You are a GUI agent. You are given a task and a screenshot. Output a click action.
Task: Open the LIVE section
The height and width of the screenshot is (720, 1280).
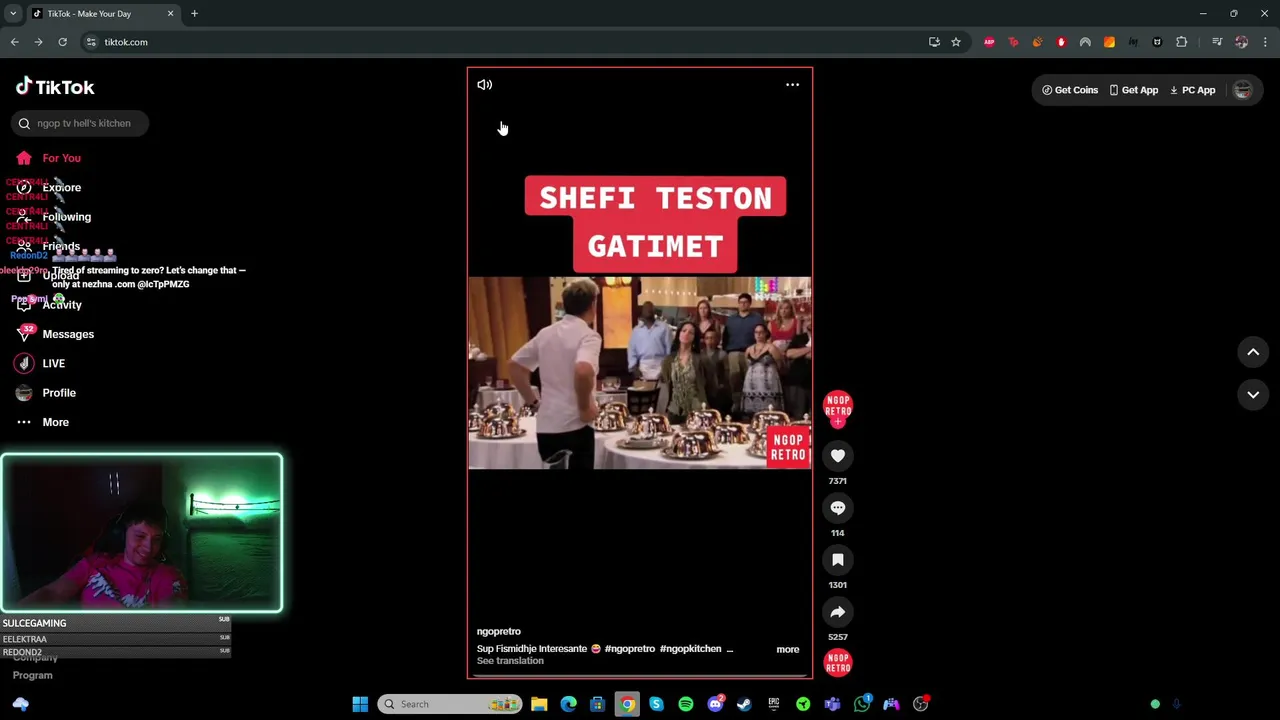(53, 364)
